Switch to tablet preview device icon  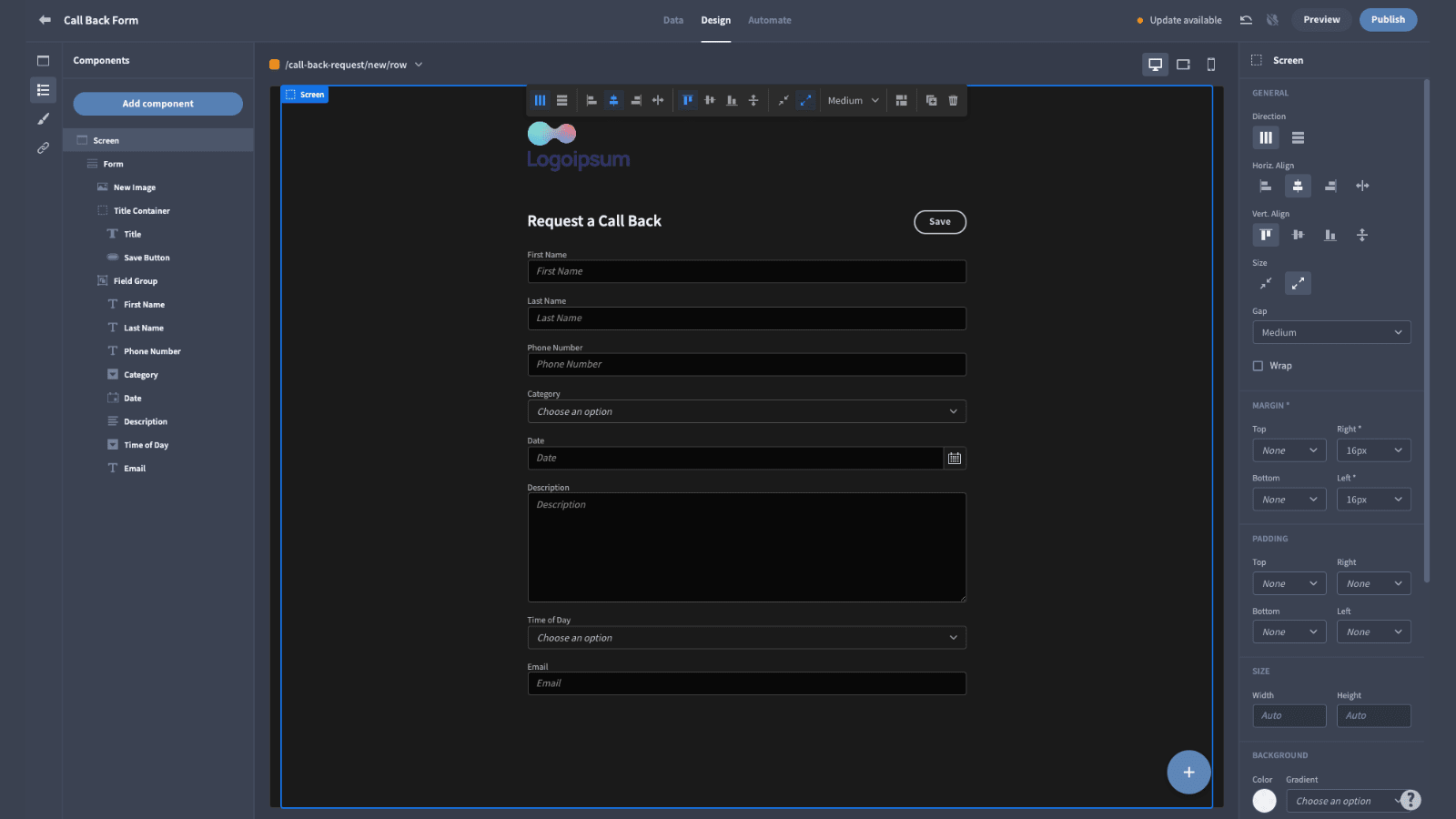tap(1183, 65)
